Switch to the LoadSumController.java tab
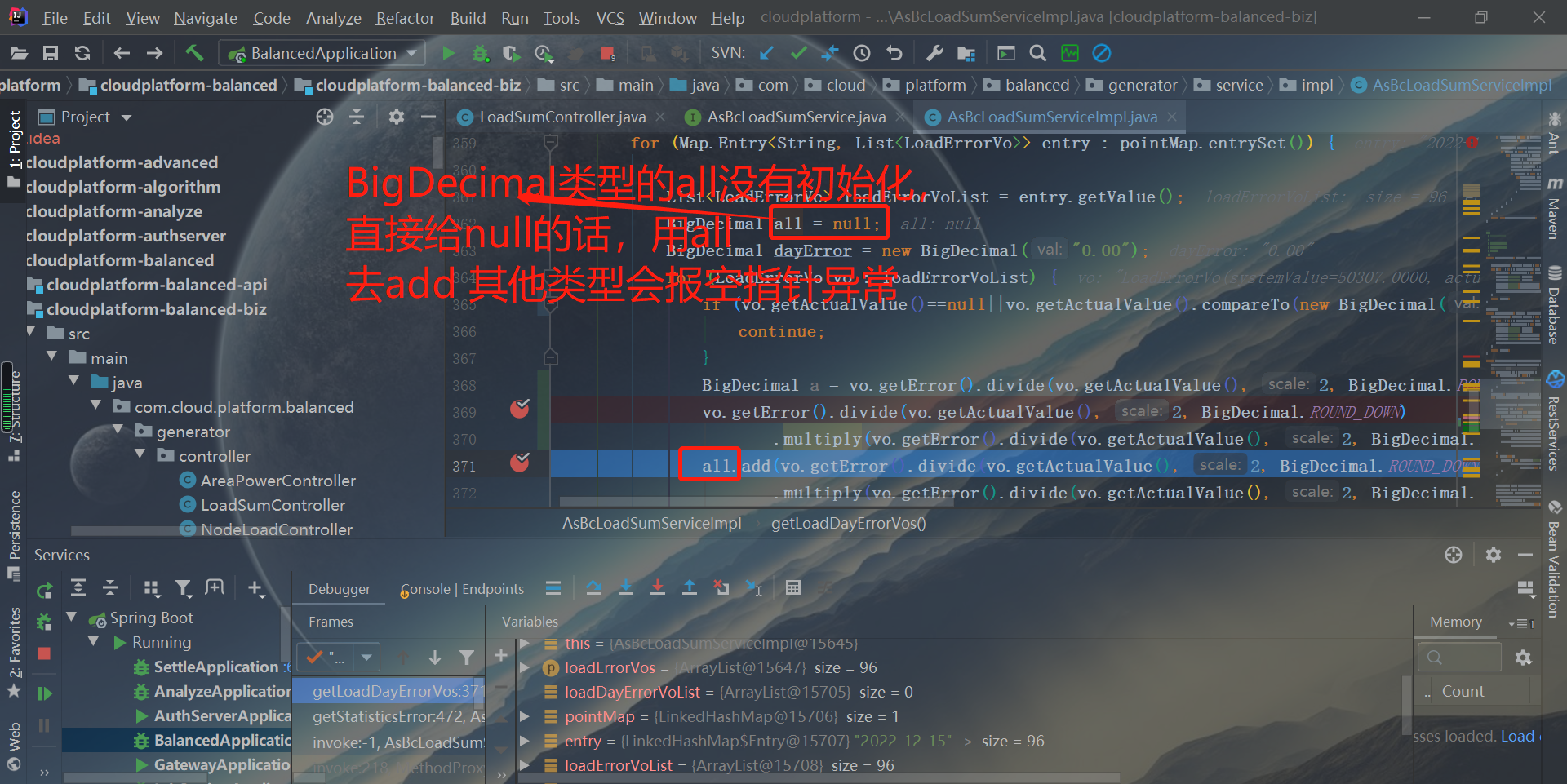 click(x=562, y=117)
